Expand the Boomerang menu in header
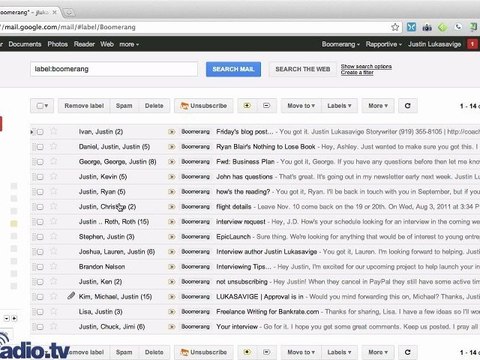This screenshot has height=360, width=480. (x=341, y=44)
